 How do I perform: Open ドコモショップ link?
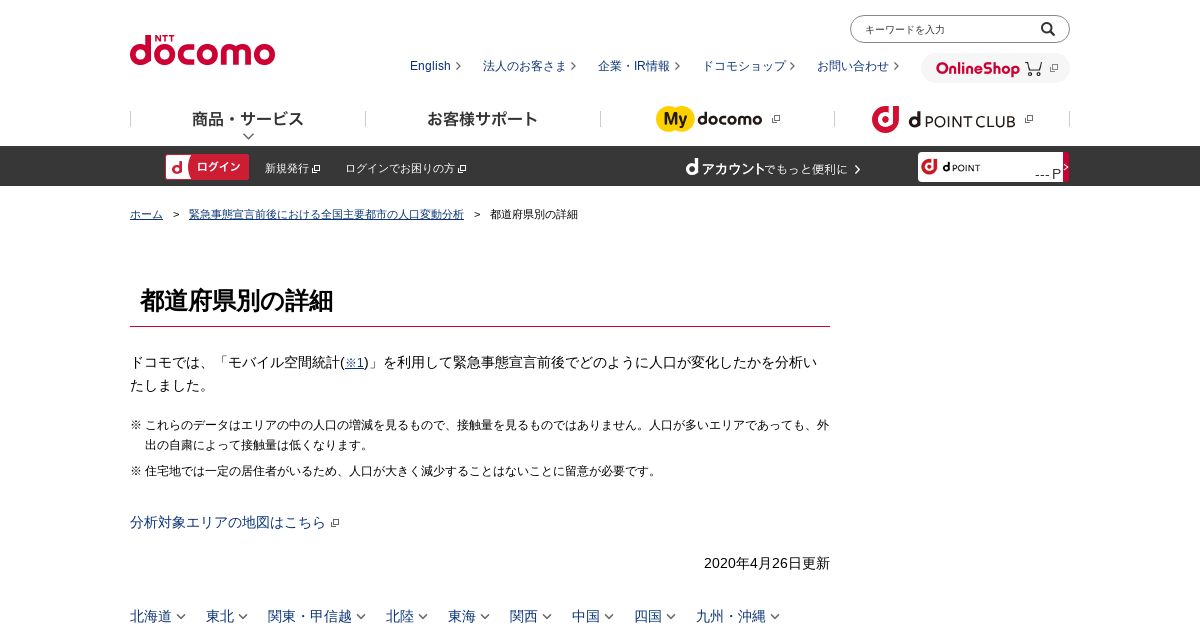click(748, 66)
